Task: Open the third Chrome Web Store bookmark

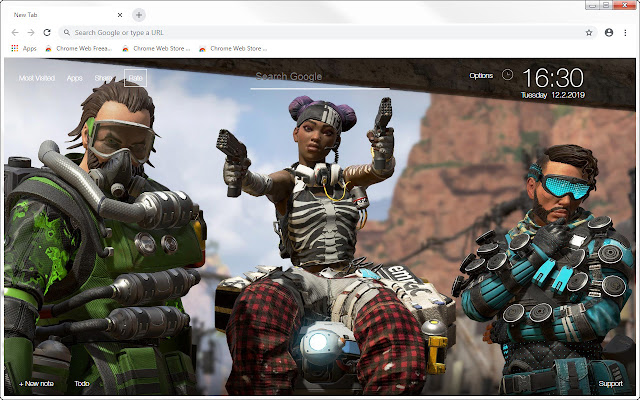Action: click(x=233, y=49)
